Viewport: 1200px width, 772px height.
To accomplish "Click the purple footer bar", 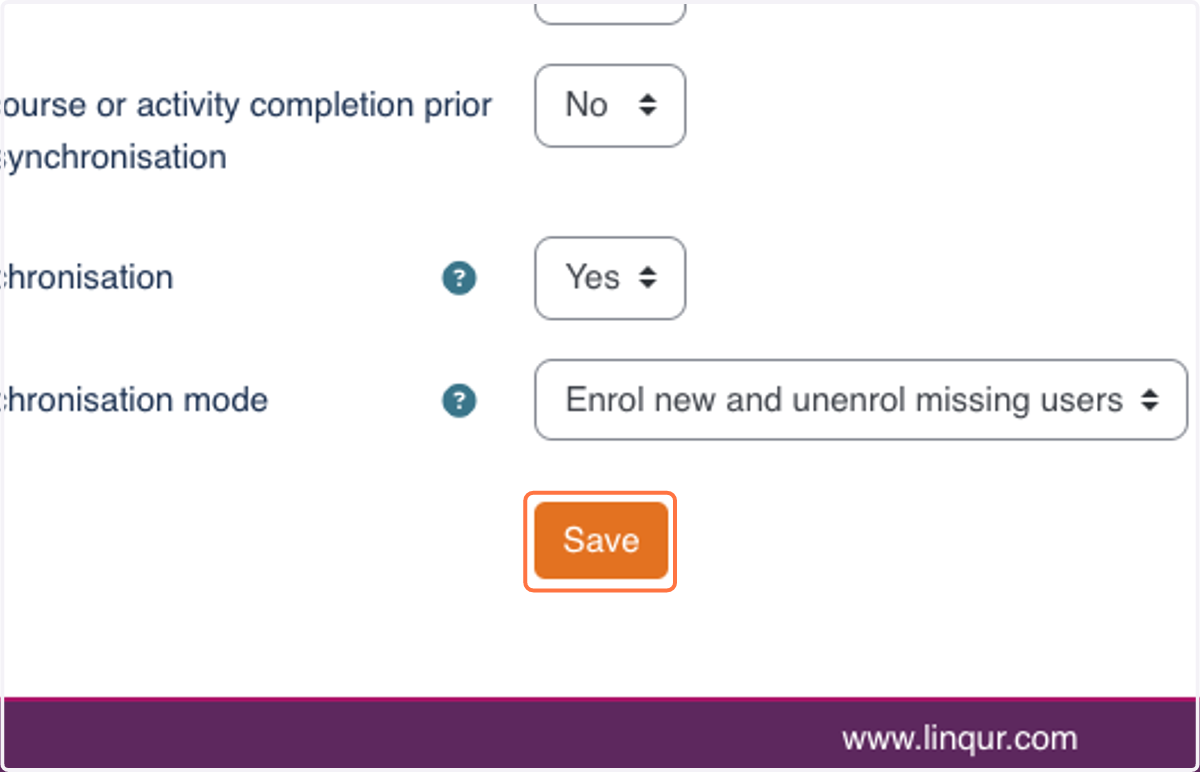I will pos(600,734).
